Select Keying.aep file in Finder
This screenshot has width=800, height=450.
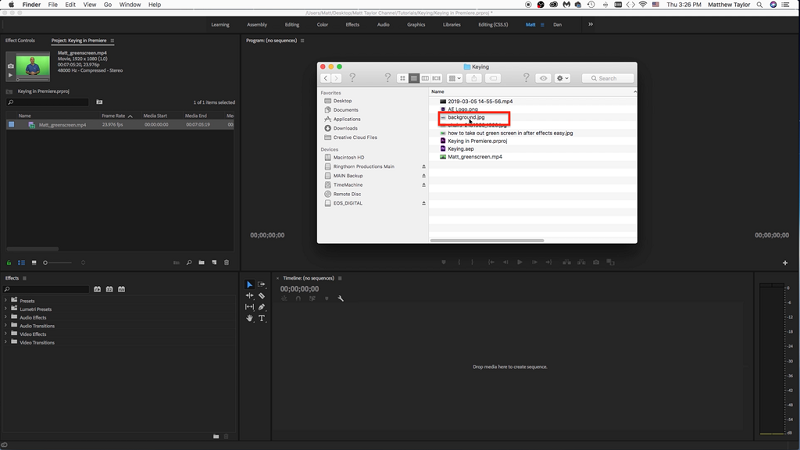click(461, 149)
